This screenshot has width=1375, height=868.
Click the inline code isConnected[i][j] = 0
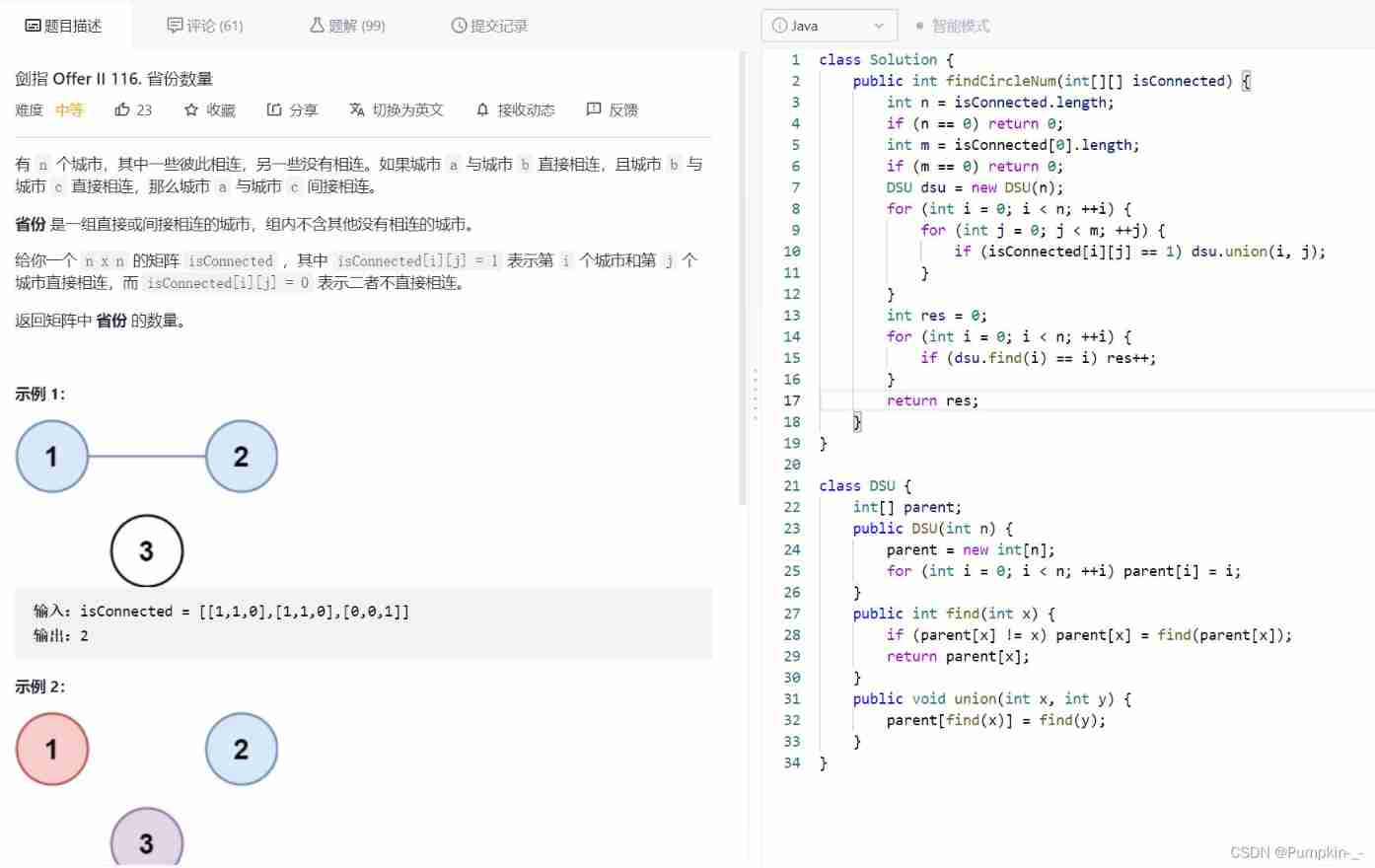point(228,283)
